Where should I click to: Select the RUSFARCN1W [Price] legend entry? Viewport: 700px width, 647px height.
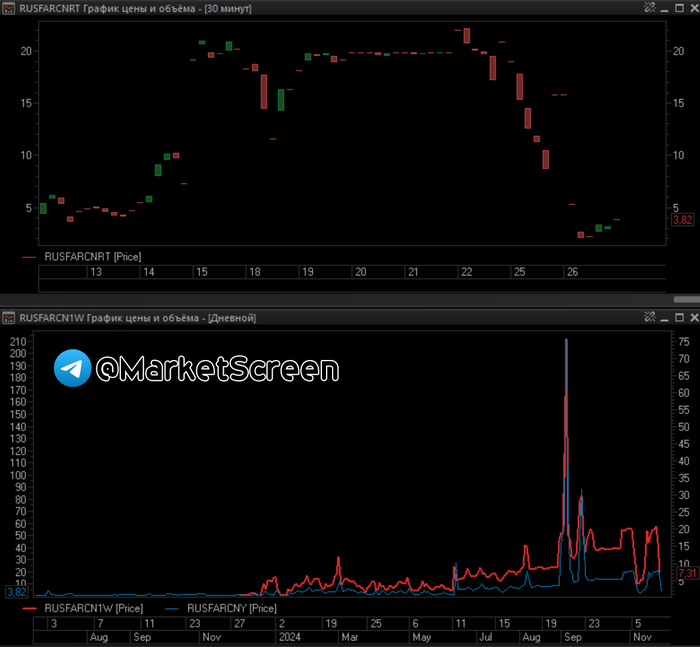point(93,608)
